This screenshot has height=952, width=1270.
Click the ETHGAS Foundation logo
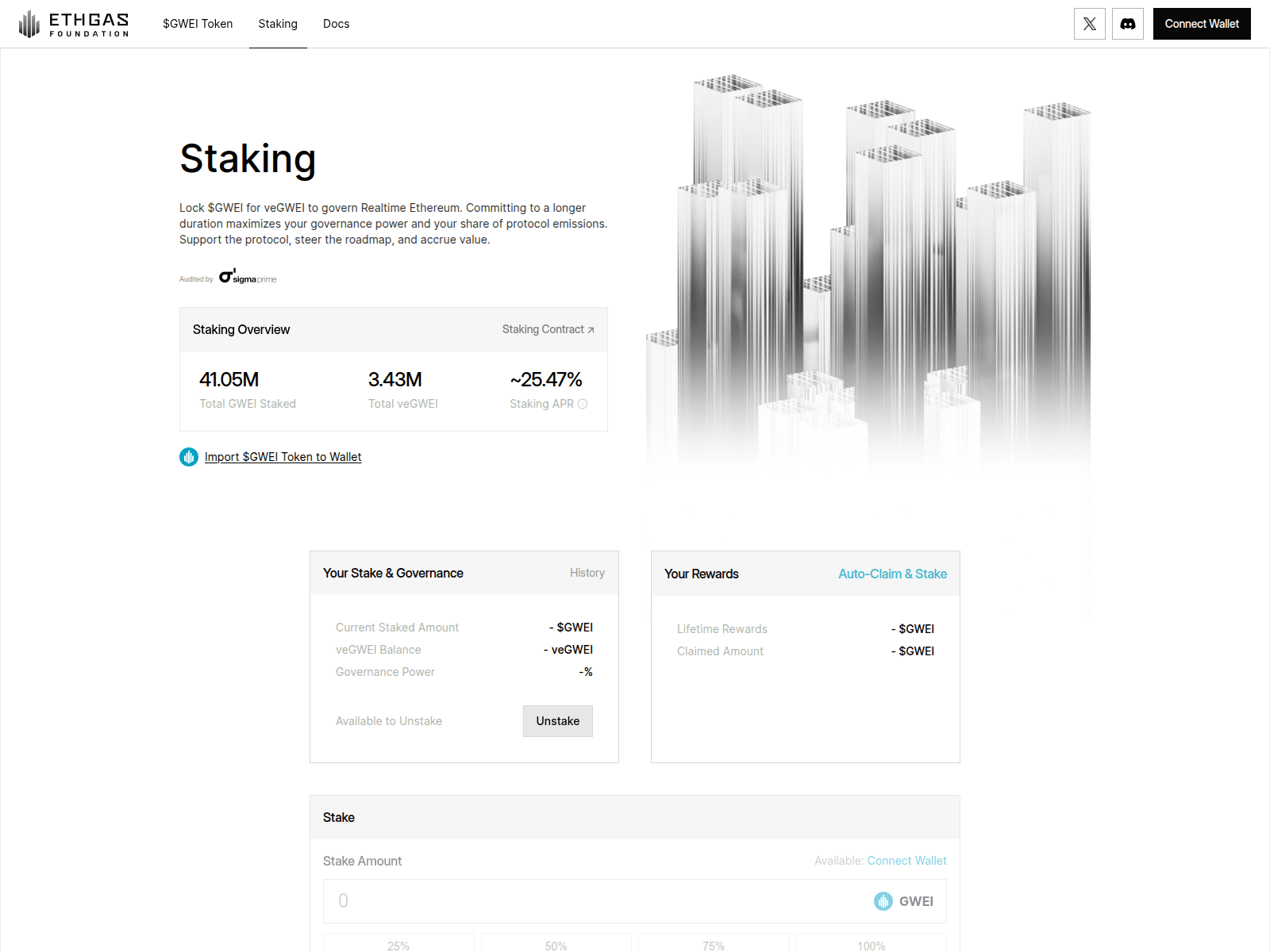coord(74,23)
